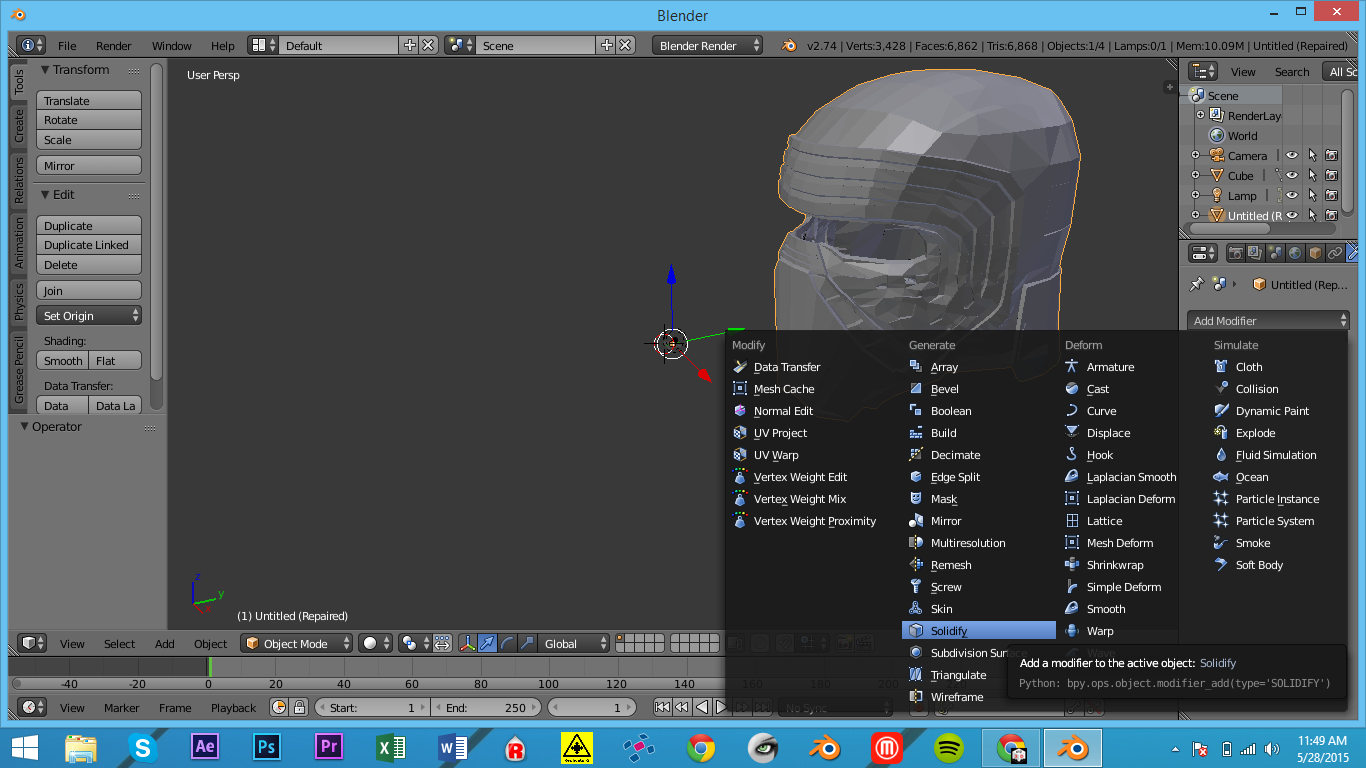The image size is (1366, 768).
Task: Click the Smoke modifier icon
Action: [x=1221, y=543]
